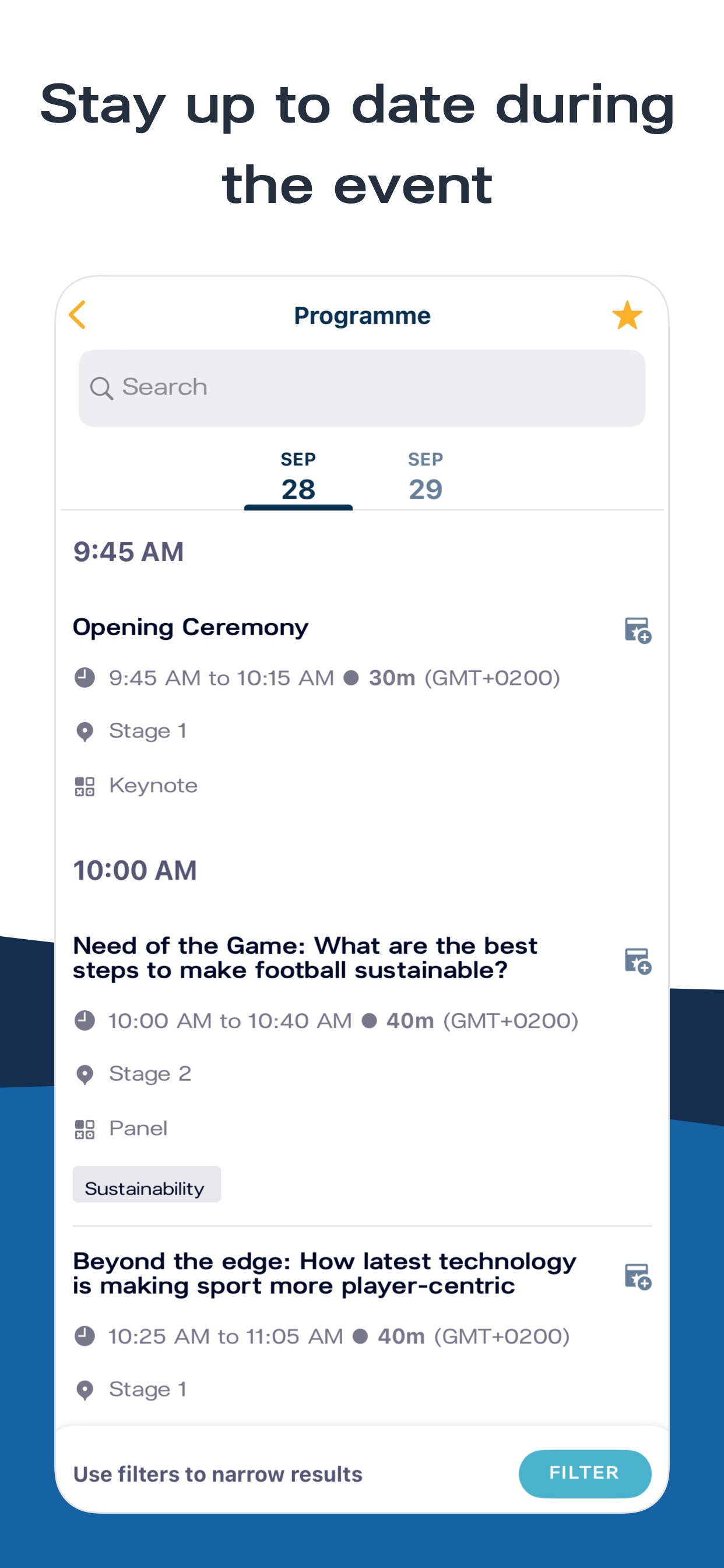Open favorites via the star icon
Image resolution: width=724 pixels, height=1568 pixels.
tap(627, 314)
